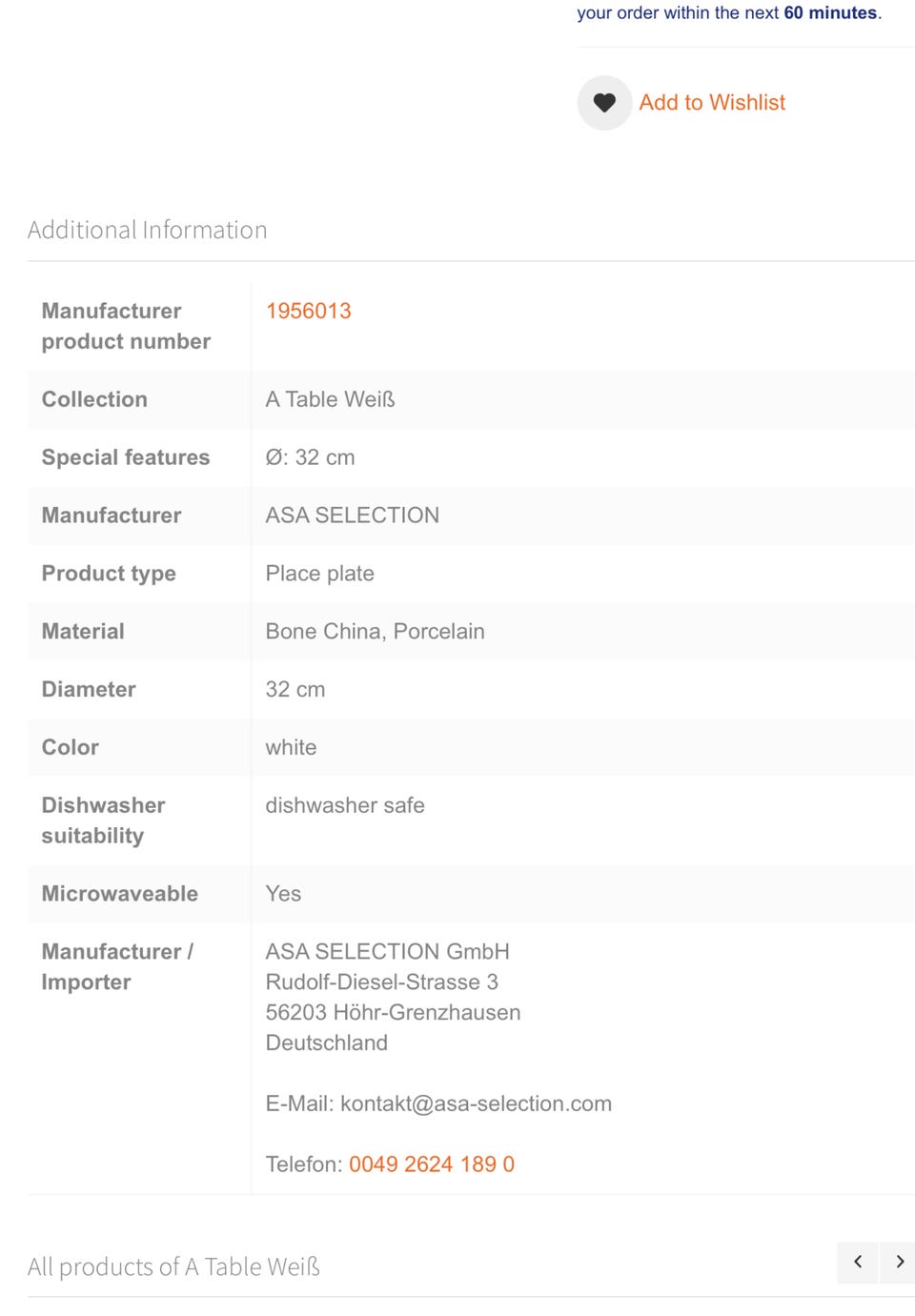
Task: Go to previous A Table Weiß products
Action: click(x=858, y=1262)
